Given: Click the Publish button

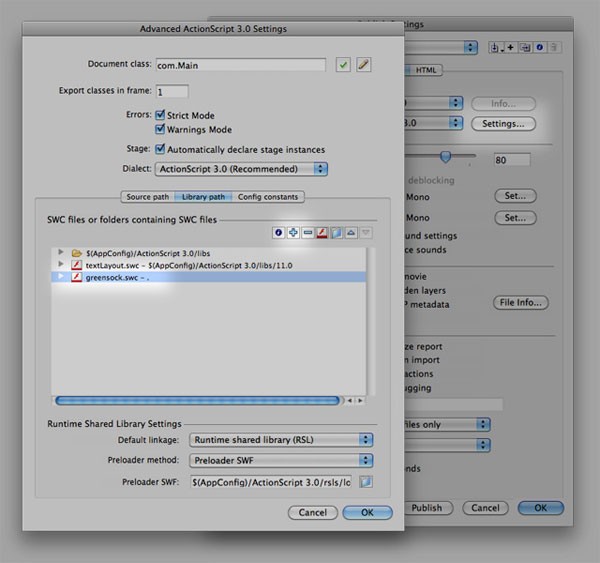Looking at the screenshot, I should click(429, 508).
